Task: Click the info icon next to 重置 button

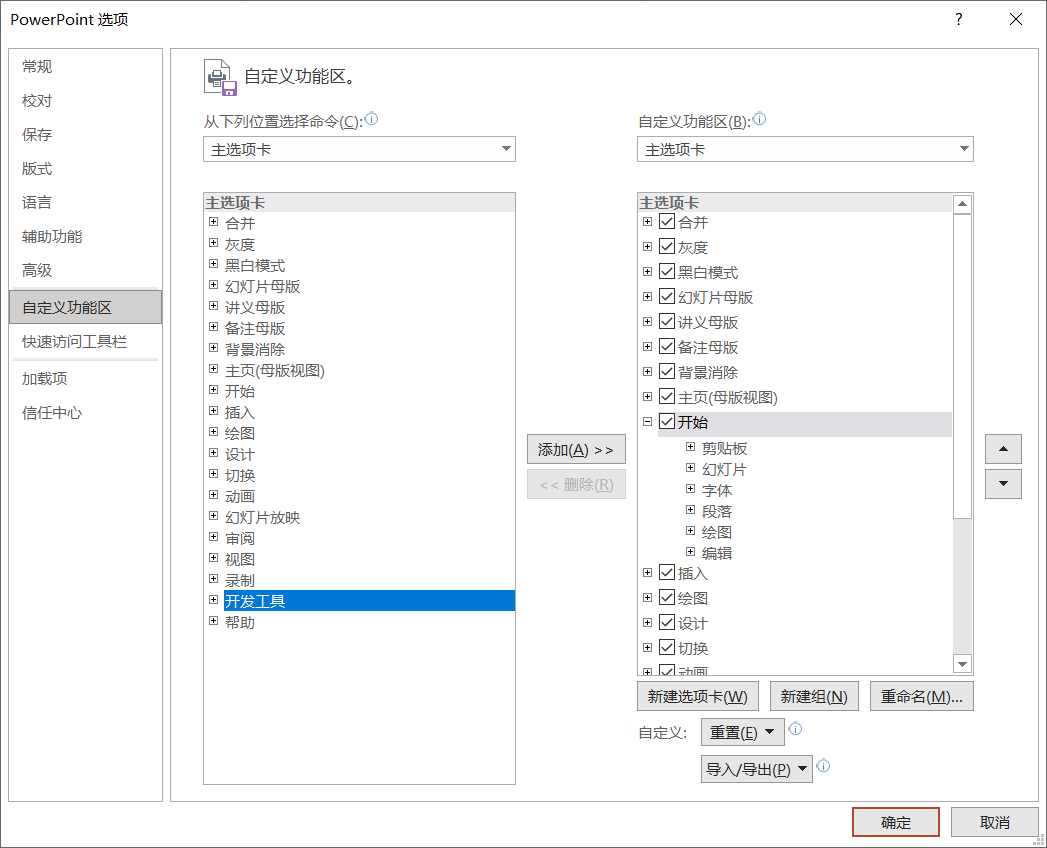Action: [x=795, y=728]
